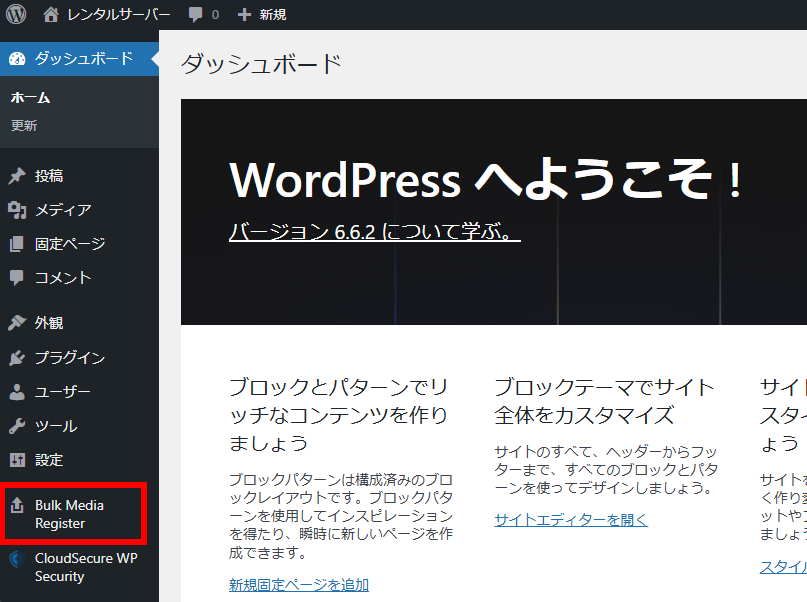The width and height of the screenshot is (807, 602).
Task: Click the home icon beside レンタルサーバー
Action: [x=51, y=15]
